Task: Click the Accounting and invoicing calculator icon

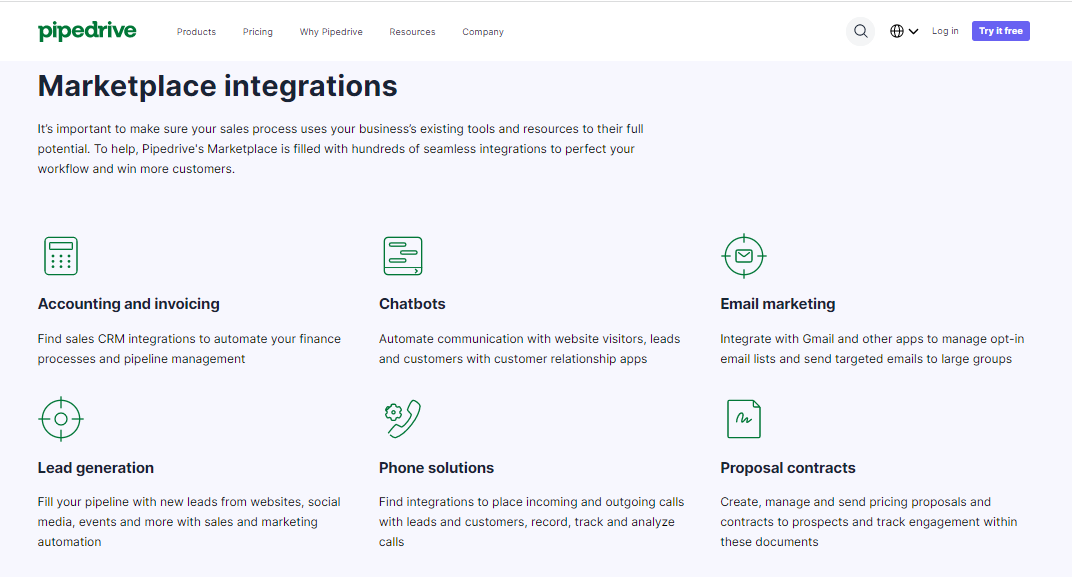Action: tap(61, 256)
